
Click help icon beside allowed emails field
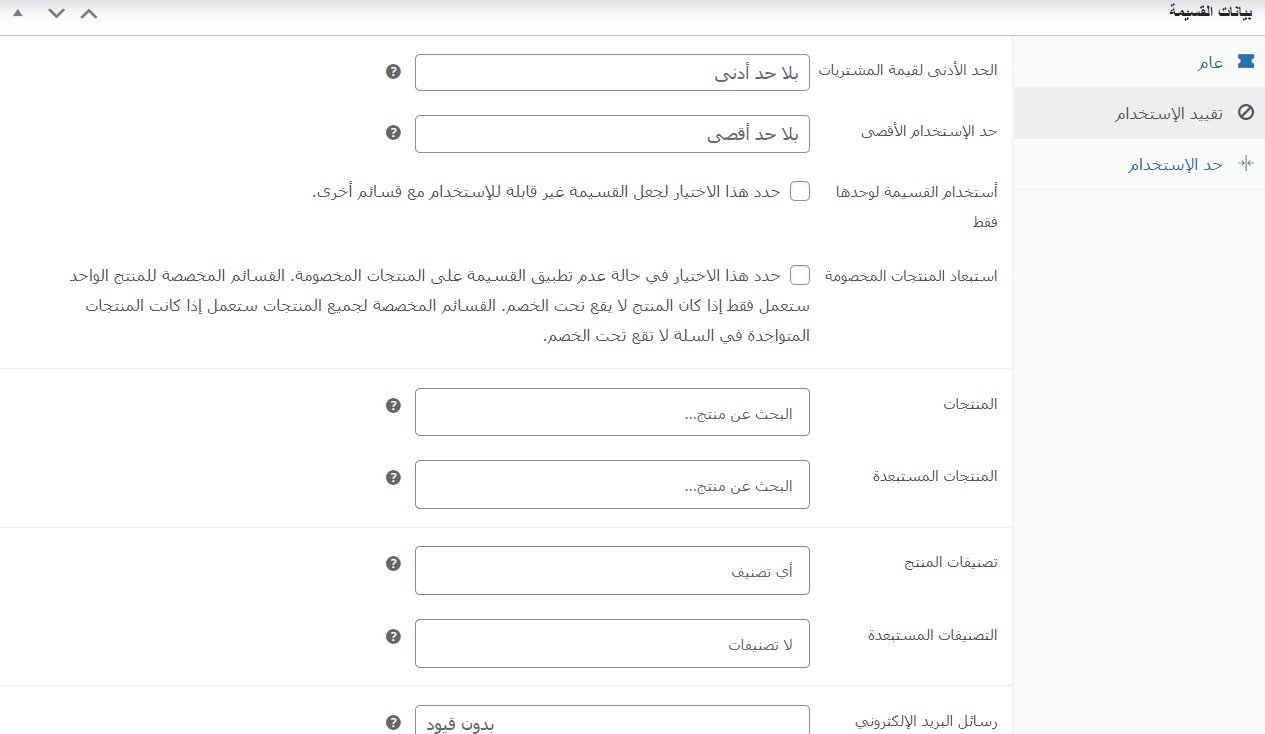(393, 722)
